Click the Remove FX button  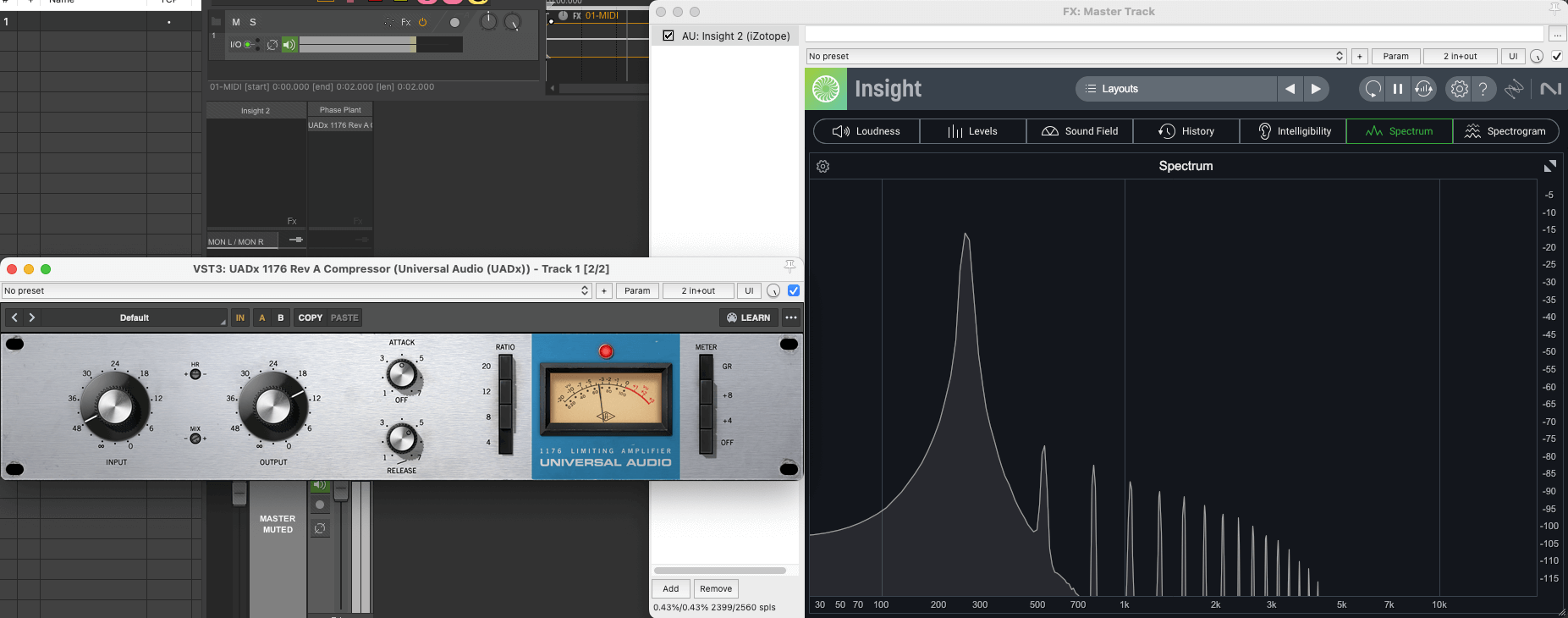click(715, 588)
